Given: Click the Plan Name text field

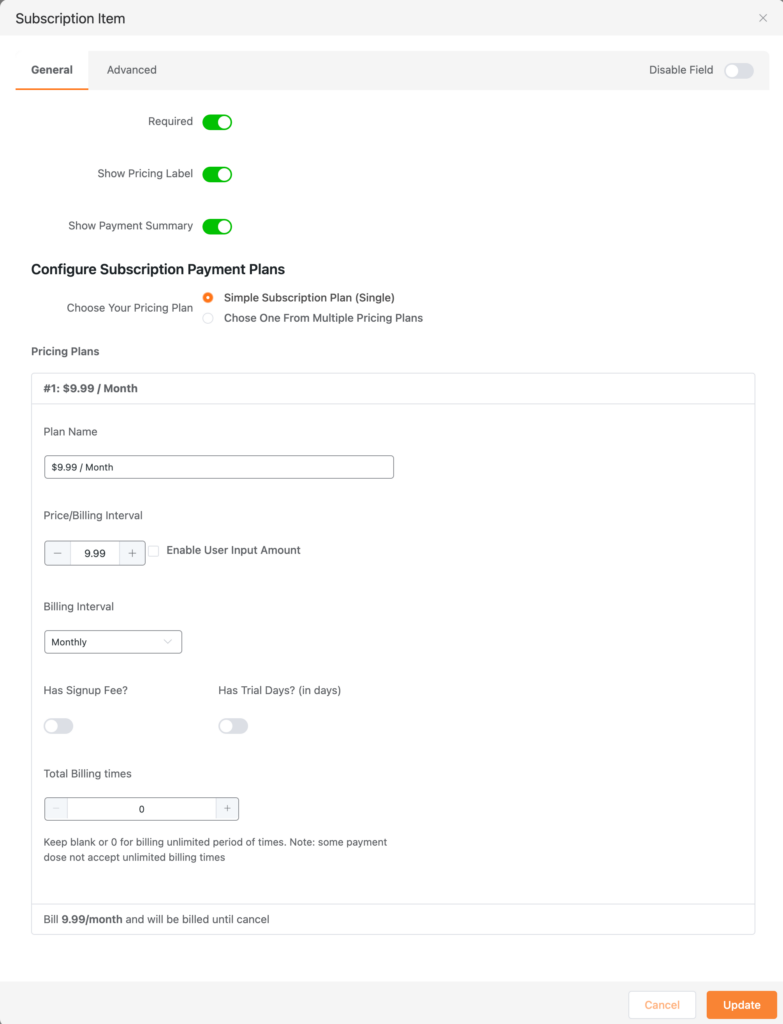Looking at the screenshot, I should pos(219,467).
